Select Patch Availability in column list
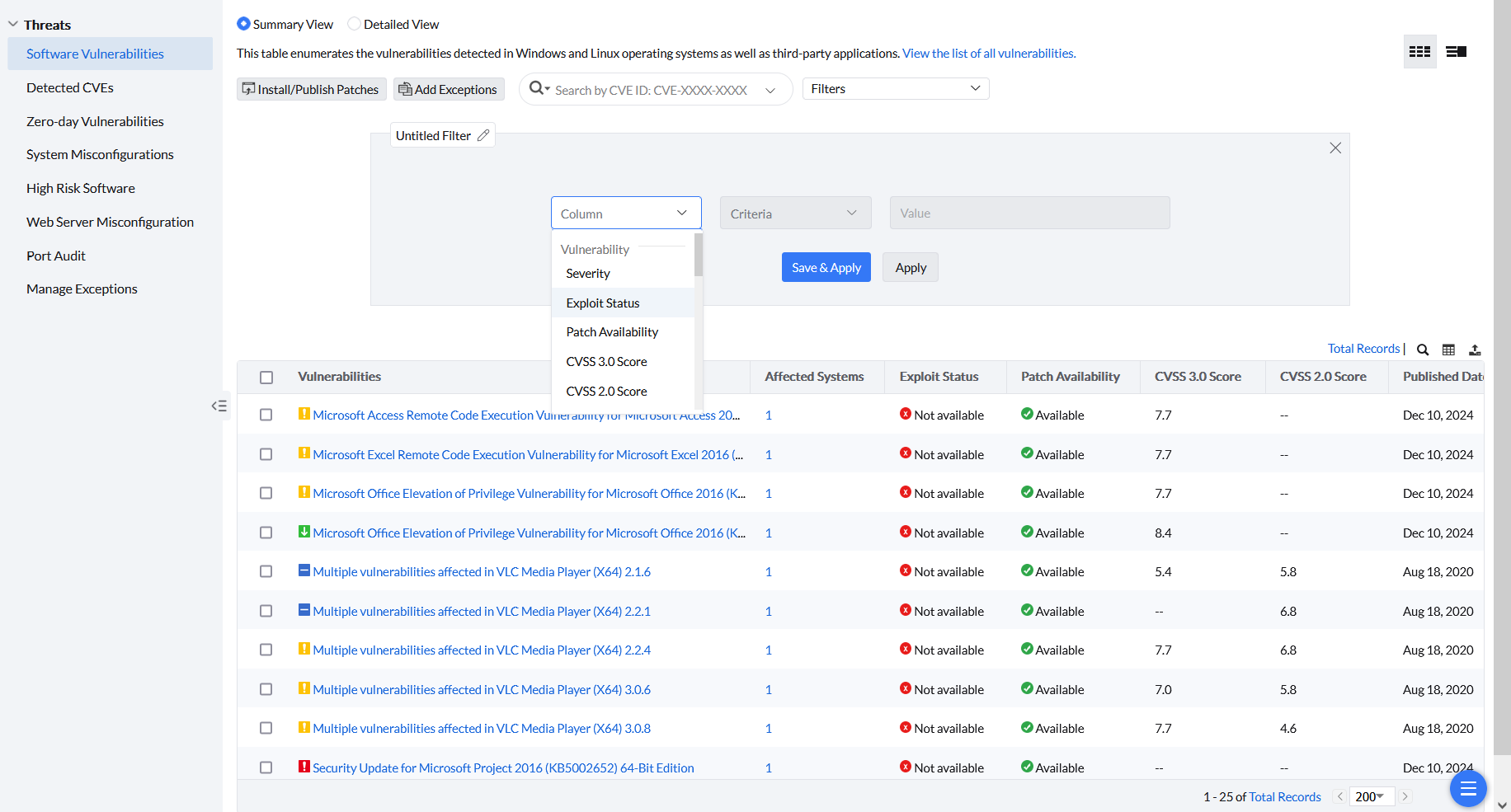The image size is (1511, 812). click(612, 332)
